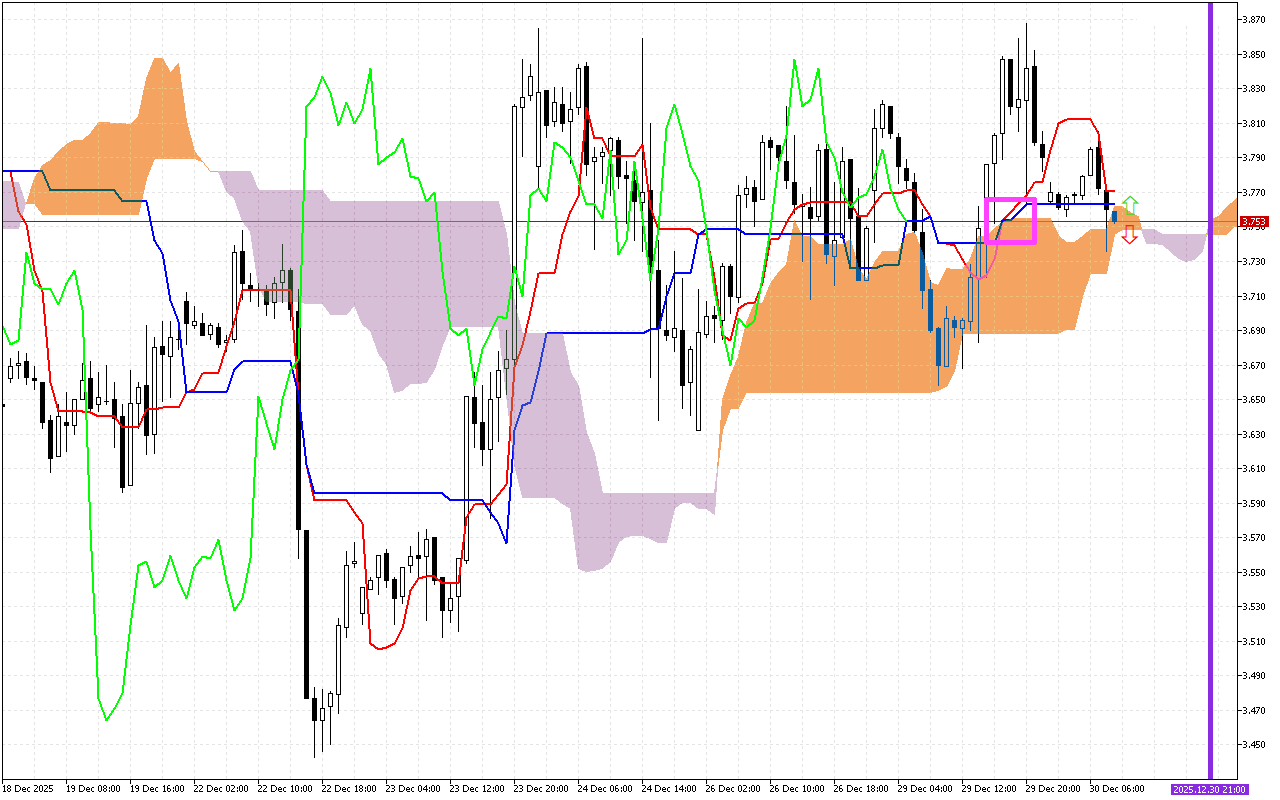Screen dimensions: 1280x800
Task: Select the 24 Dec 06:00 time label
Action: click(606, 789)
